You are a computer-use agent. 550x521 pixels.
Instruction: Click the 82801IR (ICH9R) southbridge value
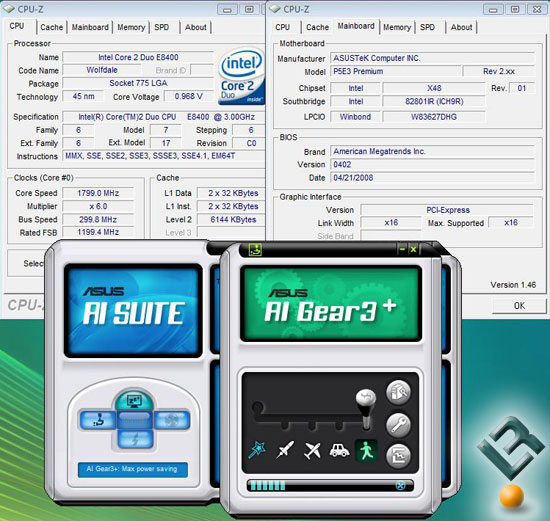pos(434,101)
